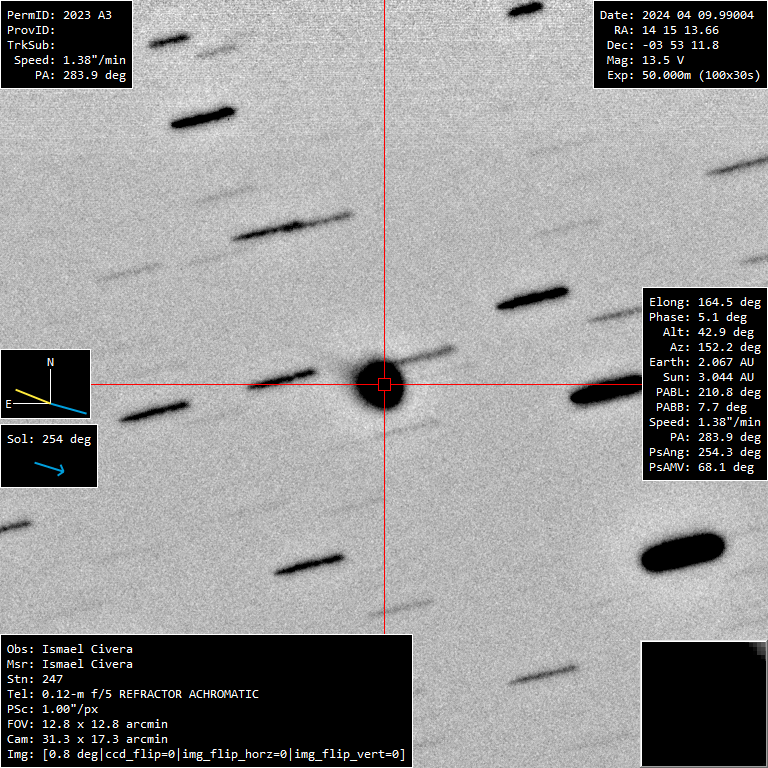Viewport: 768px width, 768px height.
Task: Click the 'Mag: 13.5 V' value
Action: [x=645, y=60]
